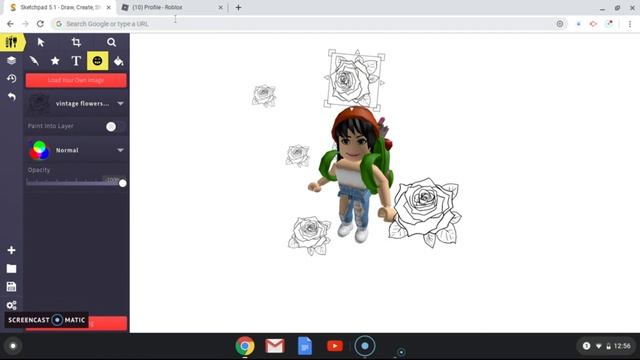Click the Load Your Own Image button
Viewport: 640px width, 360px height.
[76, 80]
